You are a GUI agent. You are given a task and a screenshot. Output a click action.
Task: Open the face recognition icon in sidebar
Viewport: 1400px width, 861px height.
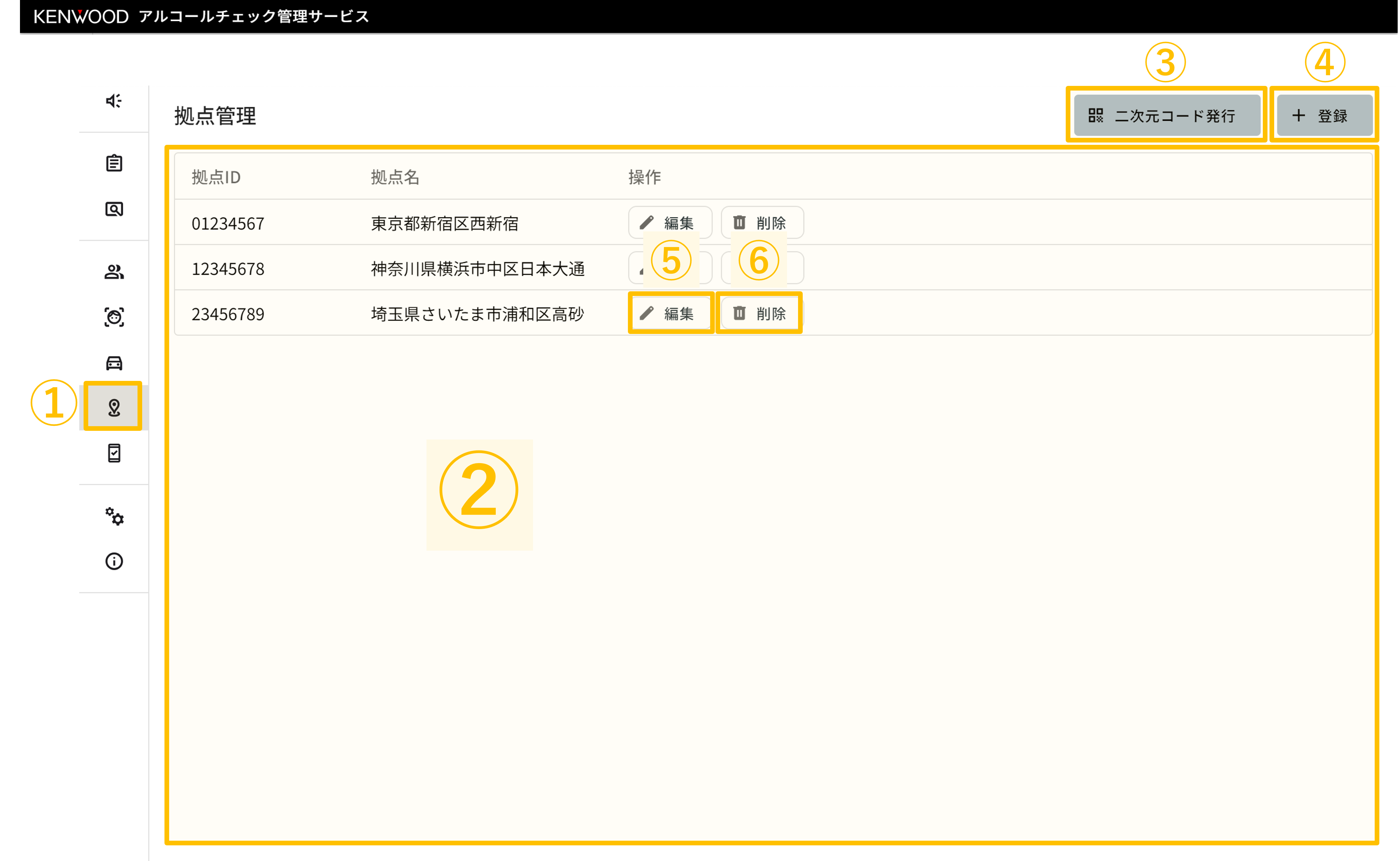point(114,317)
